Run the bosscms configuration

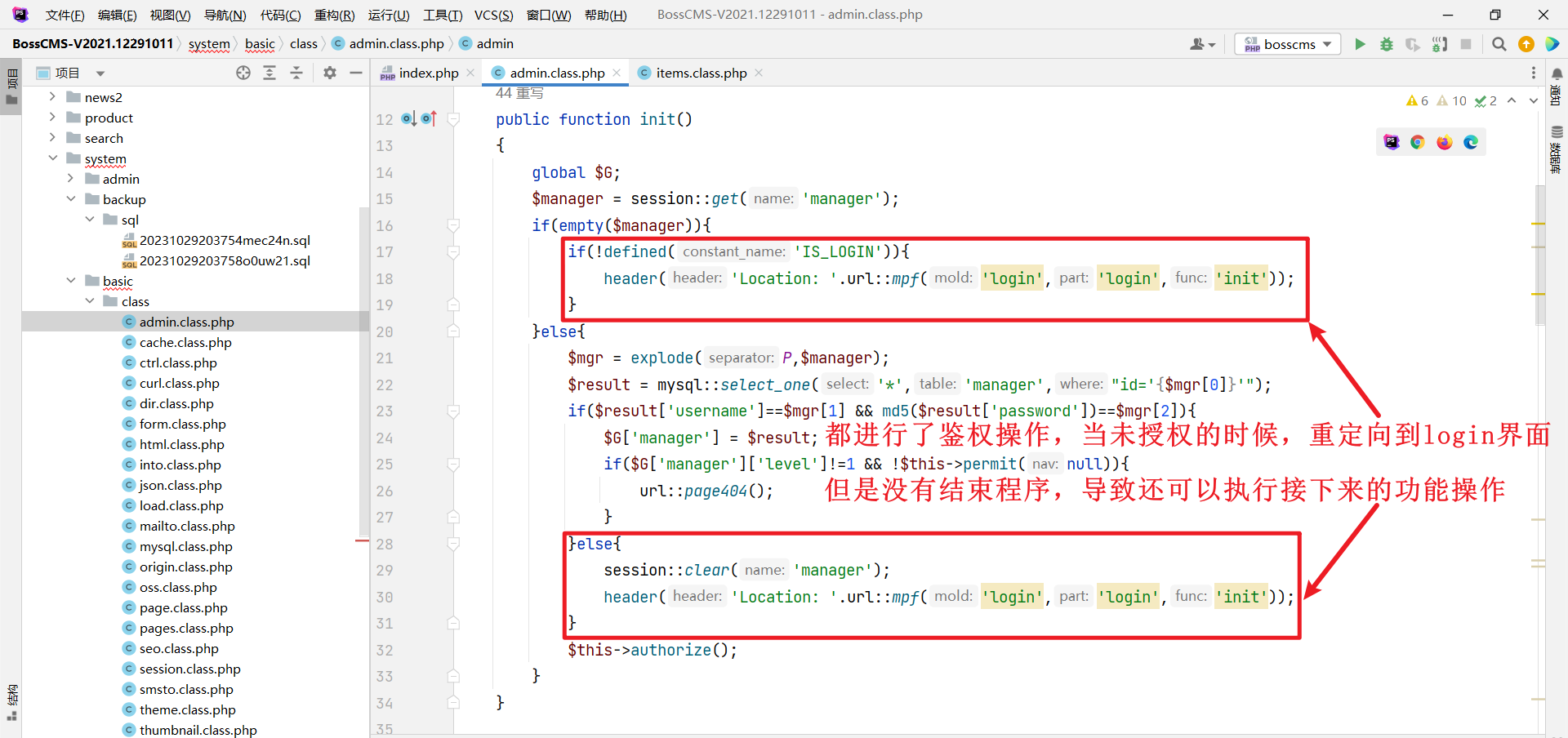1360,44
